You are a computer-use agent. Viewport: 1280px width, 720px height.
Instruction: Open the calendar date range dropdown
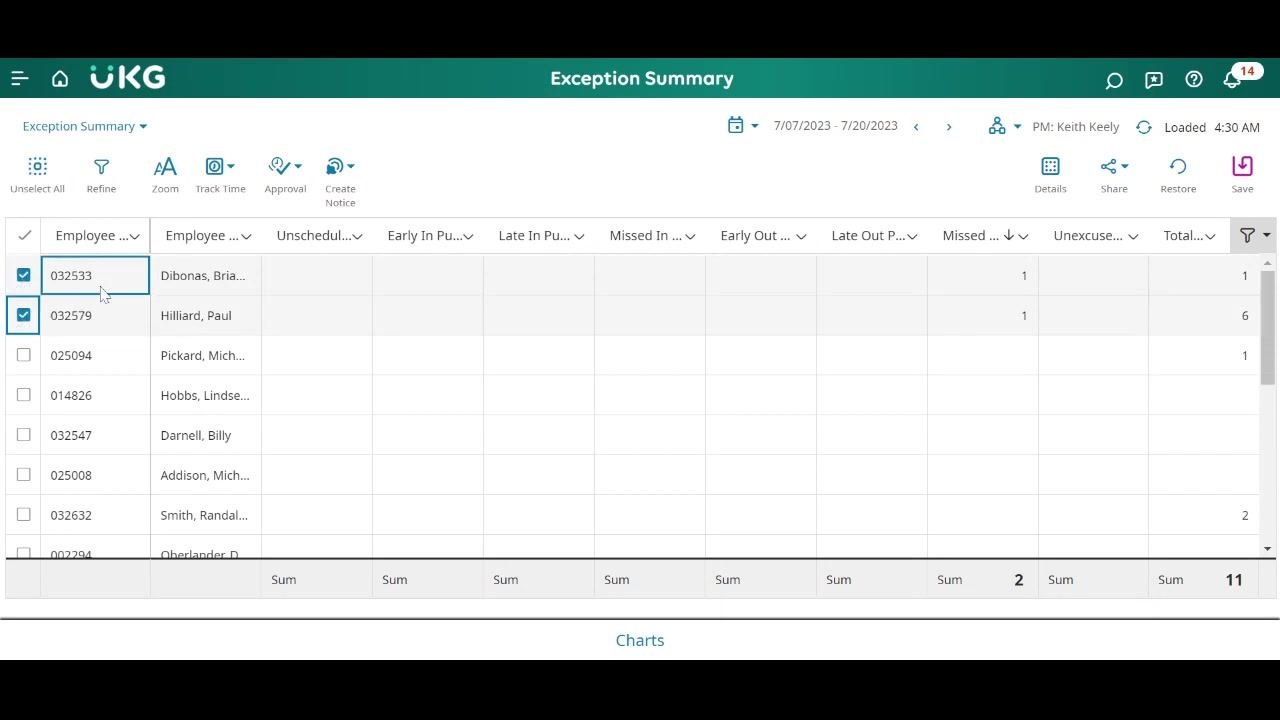click(x=743, y=126)
